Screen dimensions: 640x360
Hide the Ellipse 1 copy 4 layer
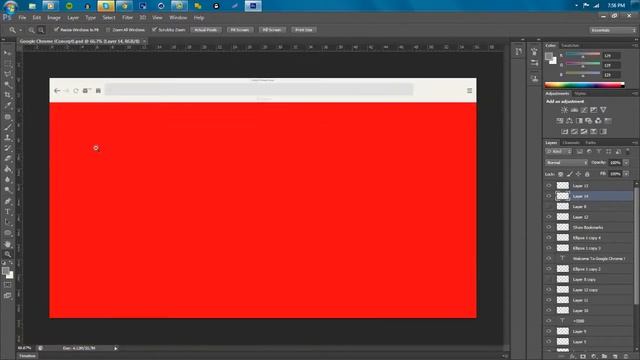click(549, 238)
